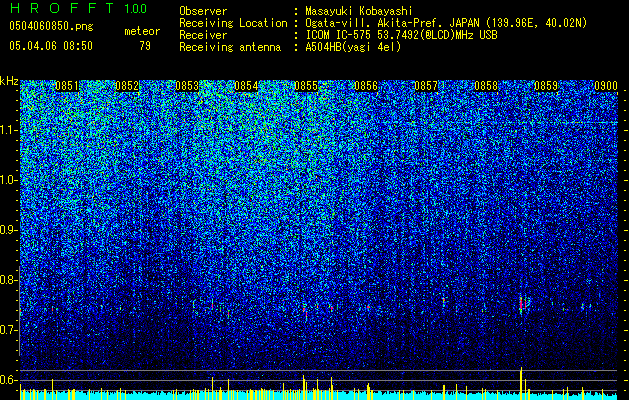Click the 0856 time marker

click(x=366, y=86)
